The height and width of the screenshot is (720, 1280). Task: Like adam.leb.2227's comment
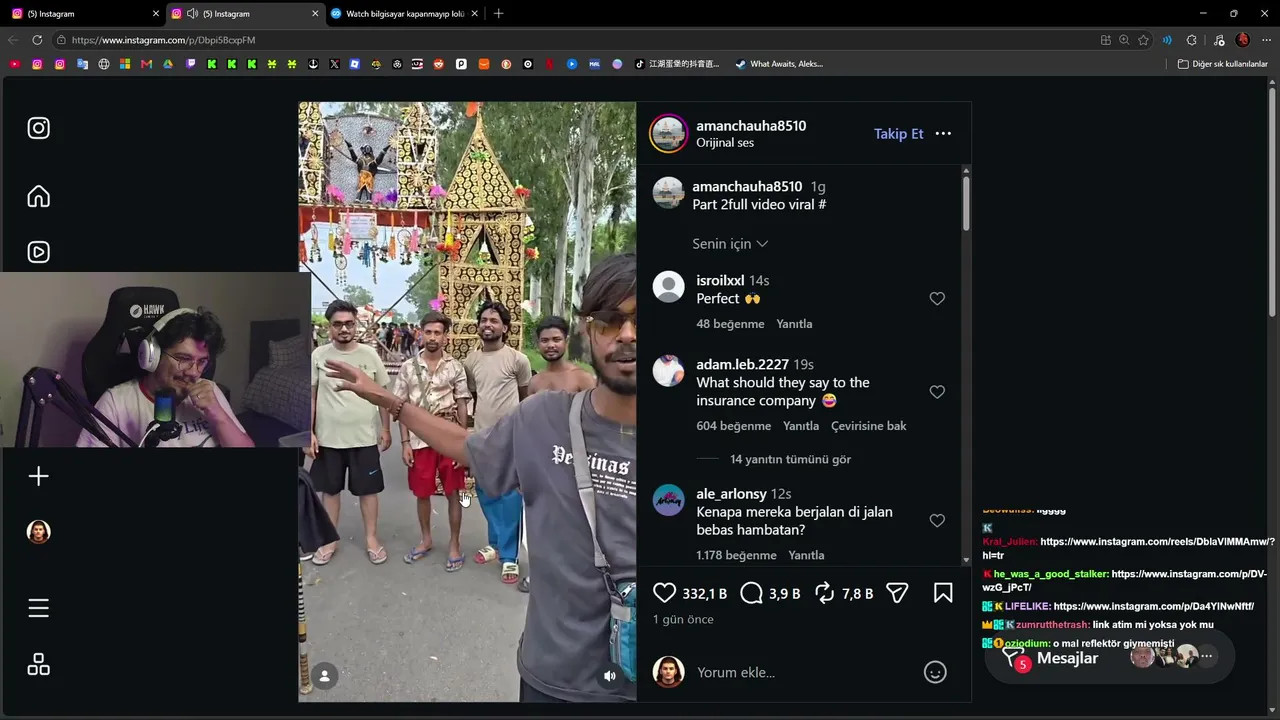tap(937, 392)
